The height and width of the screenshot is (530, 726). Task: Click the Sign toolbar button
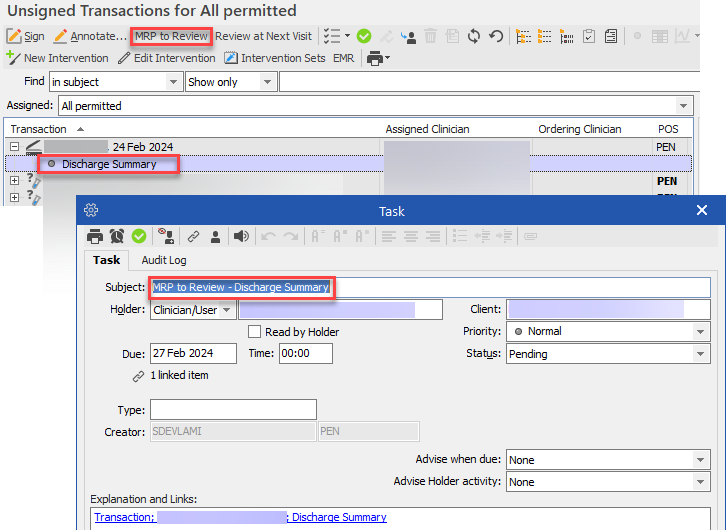26,36
